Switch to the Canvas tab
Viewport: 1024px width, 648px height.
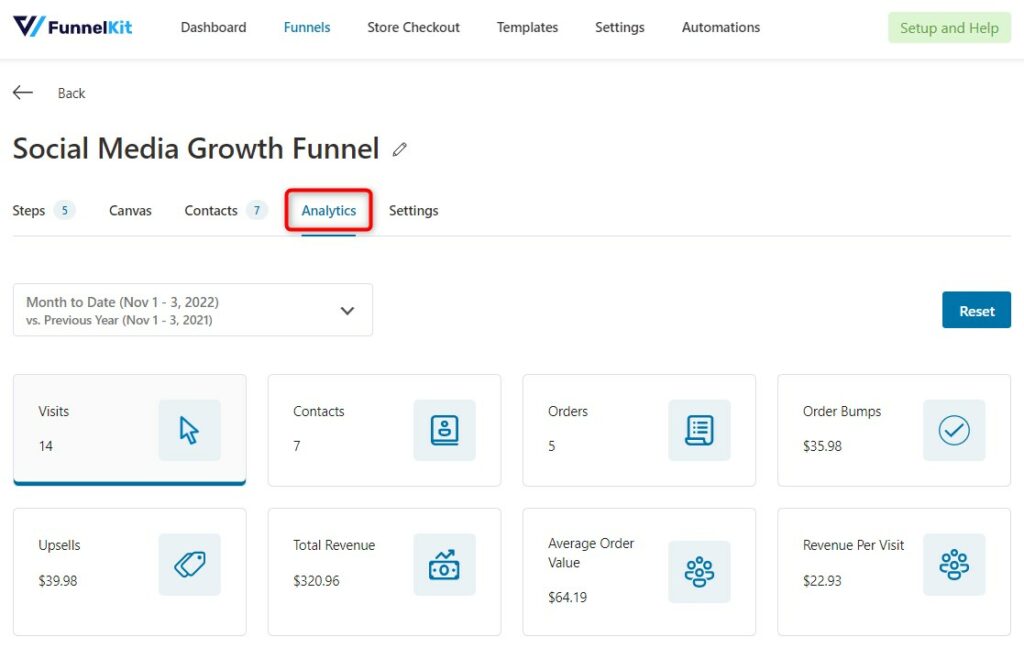tap(130, 210)
